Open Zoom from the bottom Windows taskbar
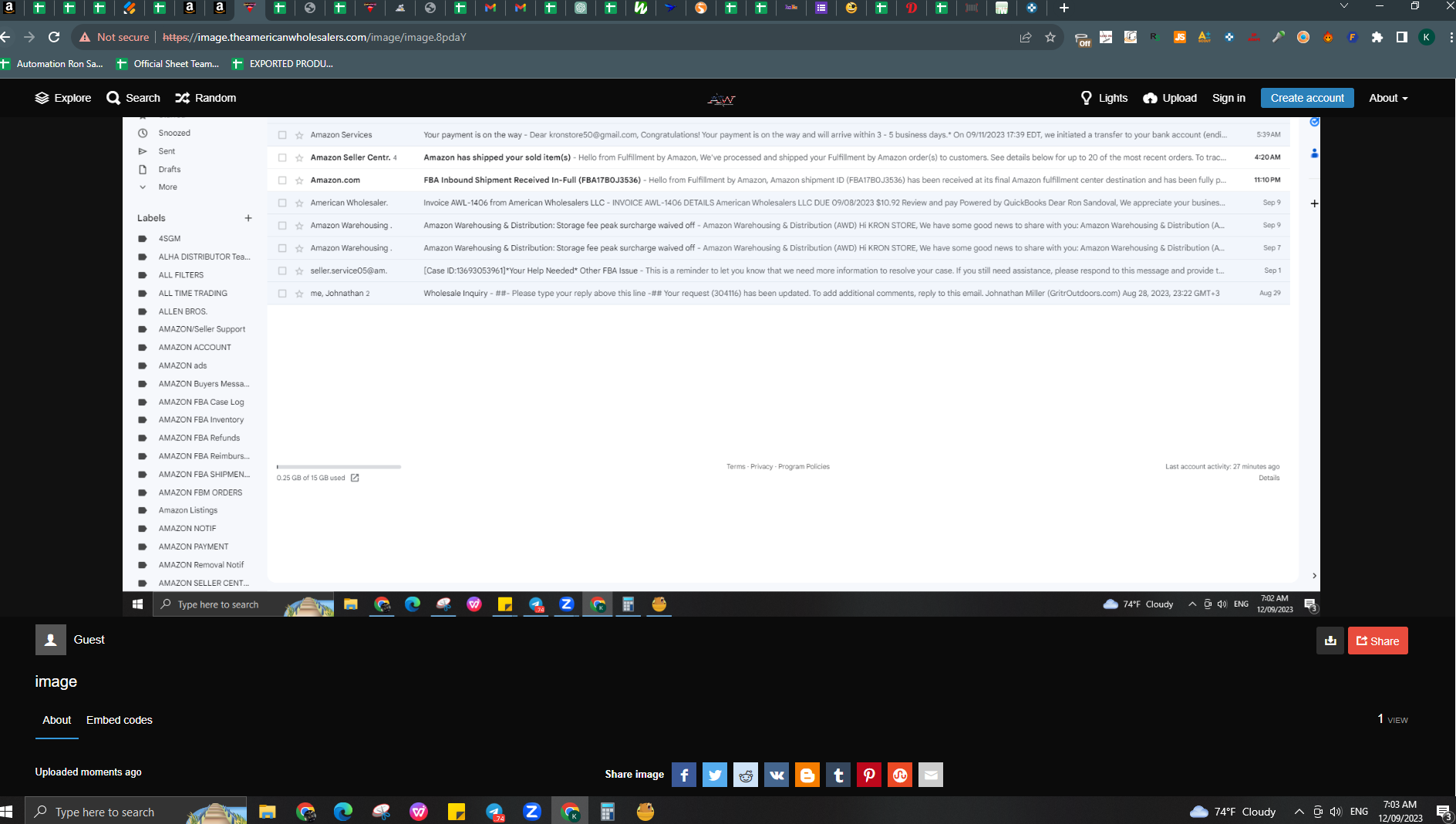1456x824 pixels. pyautogui.click(x=532, y=812)
